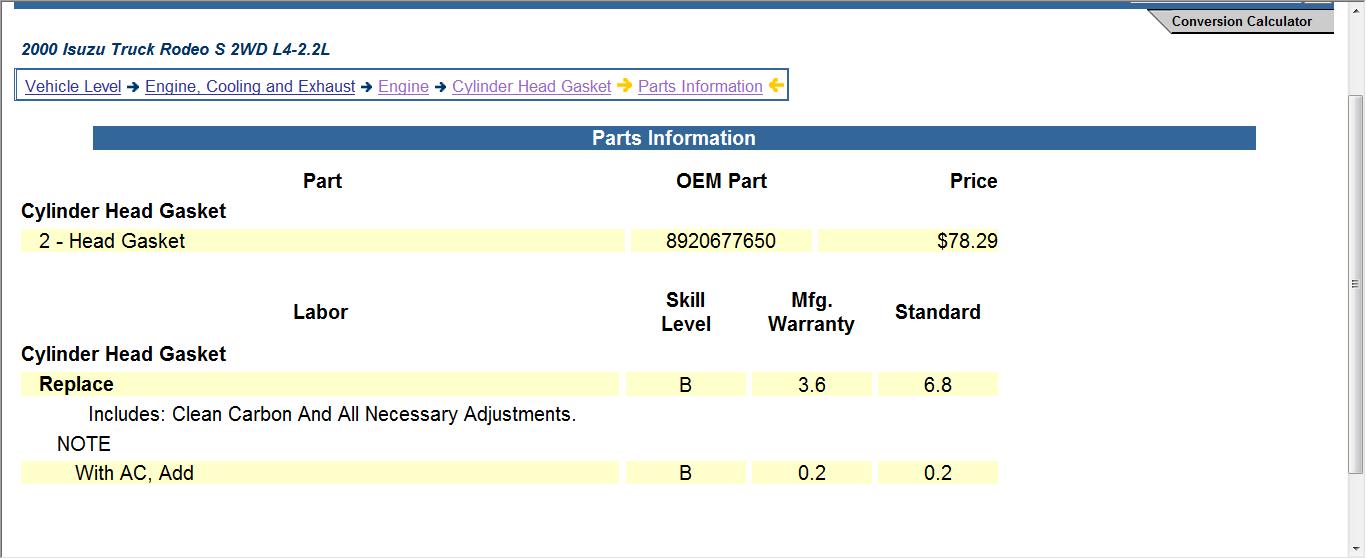Select Replace standard time 6.8
The height and width of the screenshot is (559, 1366).
tap(938, 384)
